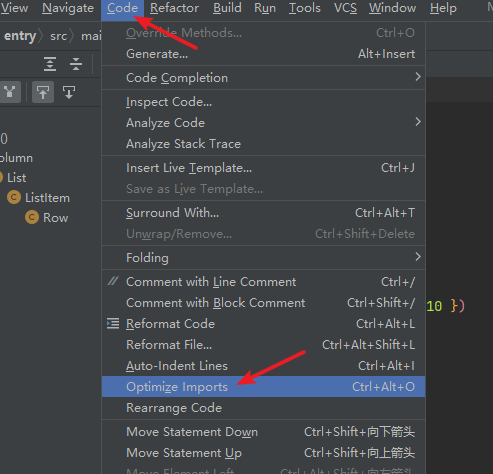Click the src breadcrumb
Image resolution: width=493 pixels, height=474 pixels.
pyautogui.click(x=58, y=36)
